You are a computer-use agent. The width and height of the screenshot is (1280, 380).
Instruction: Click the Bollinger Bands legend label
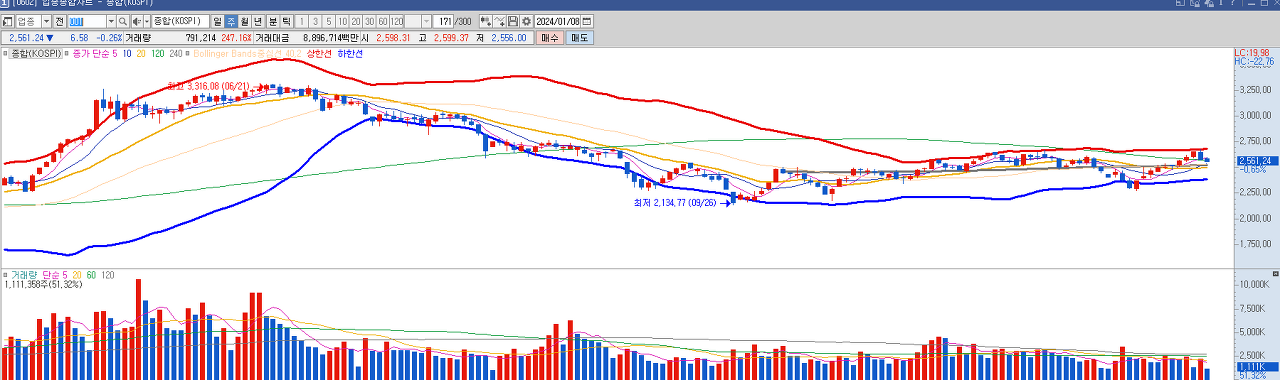point(247,53)
